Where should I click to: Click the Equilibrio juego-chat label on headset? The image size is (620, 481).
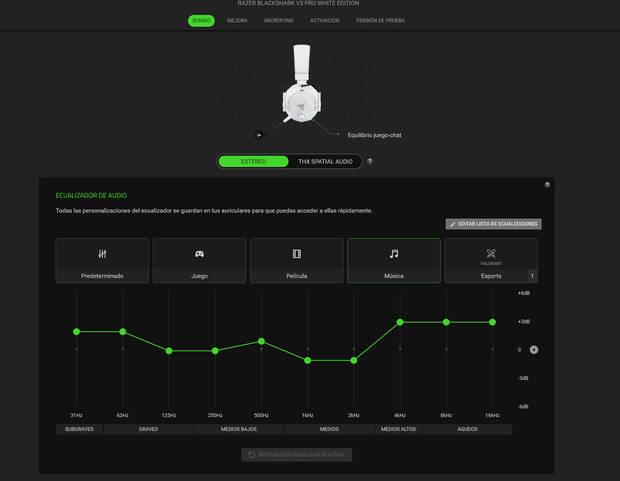point(374,134)
